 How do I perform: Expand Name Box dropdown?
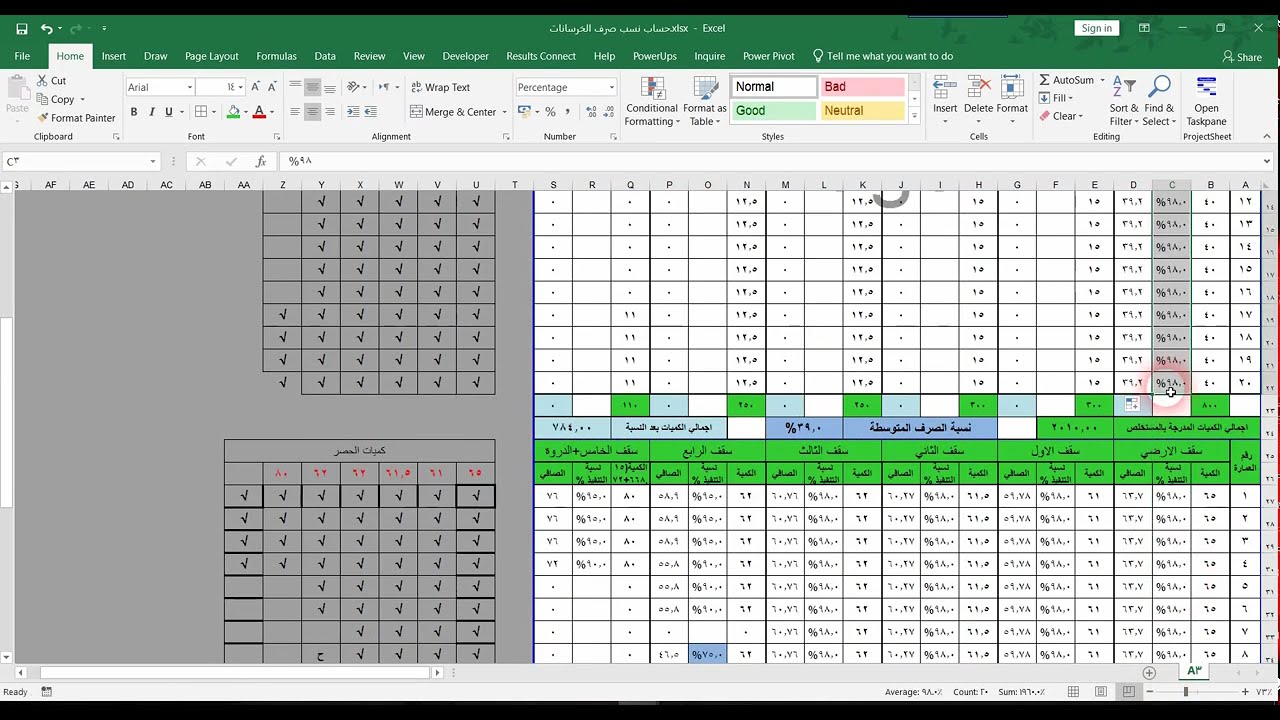pos(152,161)
